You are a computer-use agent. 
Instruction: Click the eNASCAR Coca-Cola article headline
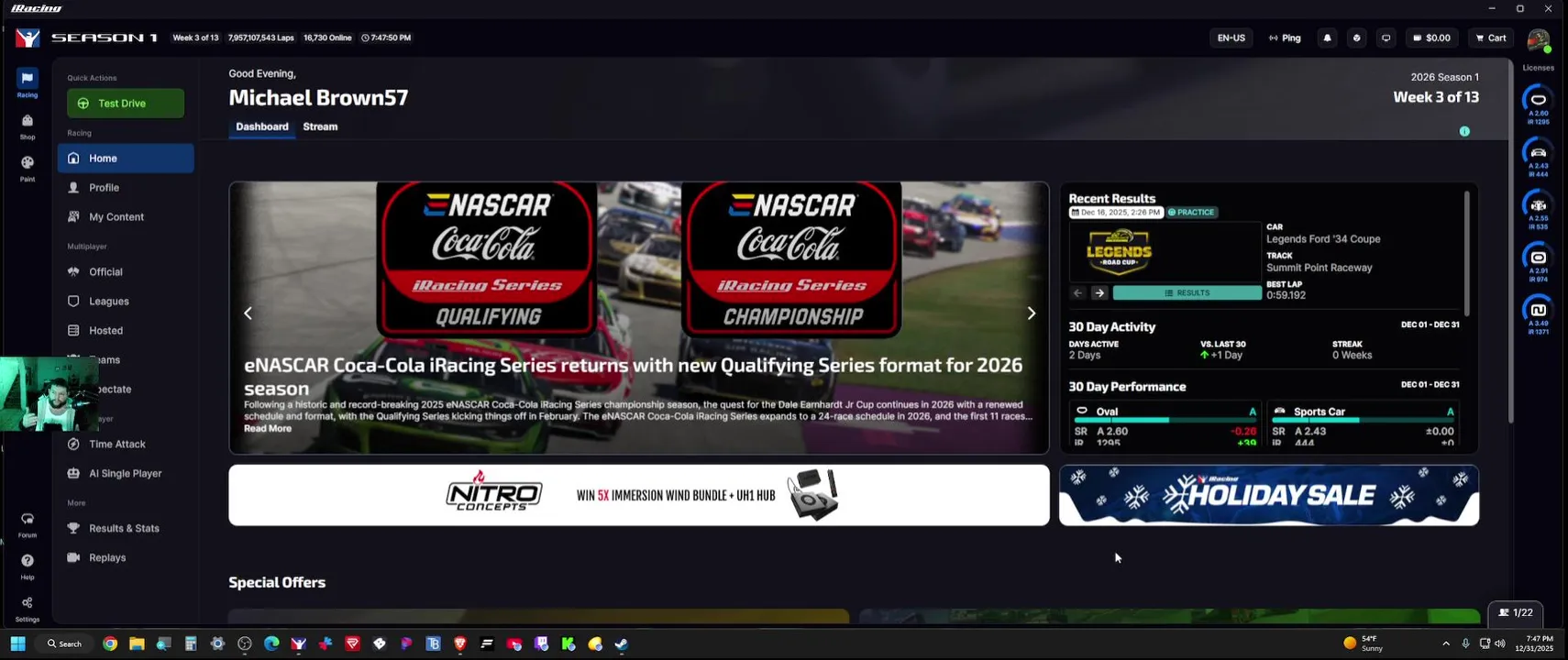click(x=633, y=376)
